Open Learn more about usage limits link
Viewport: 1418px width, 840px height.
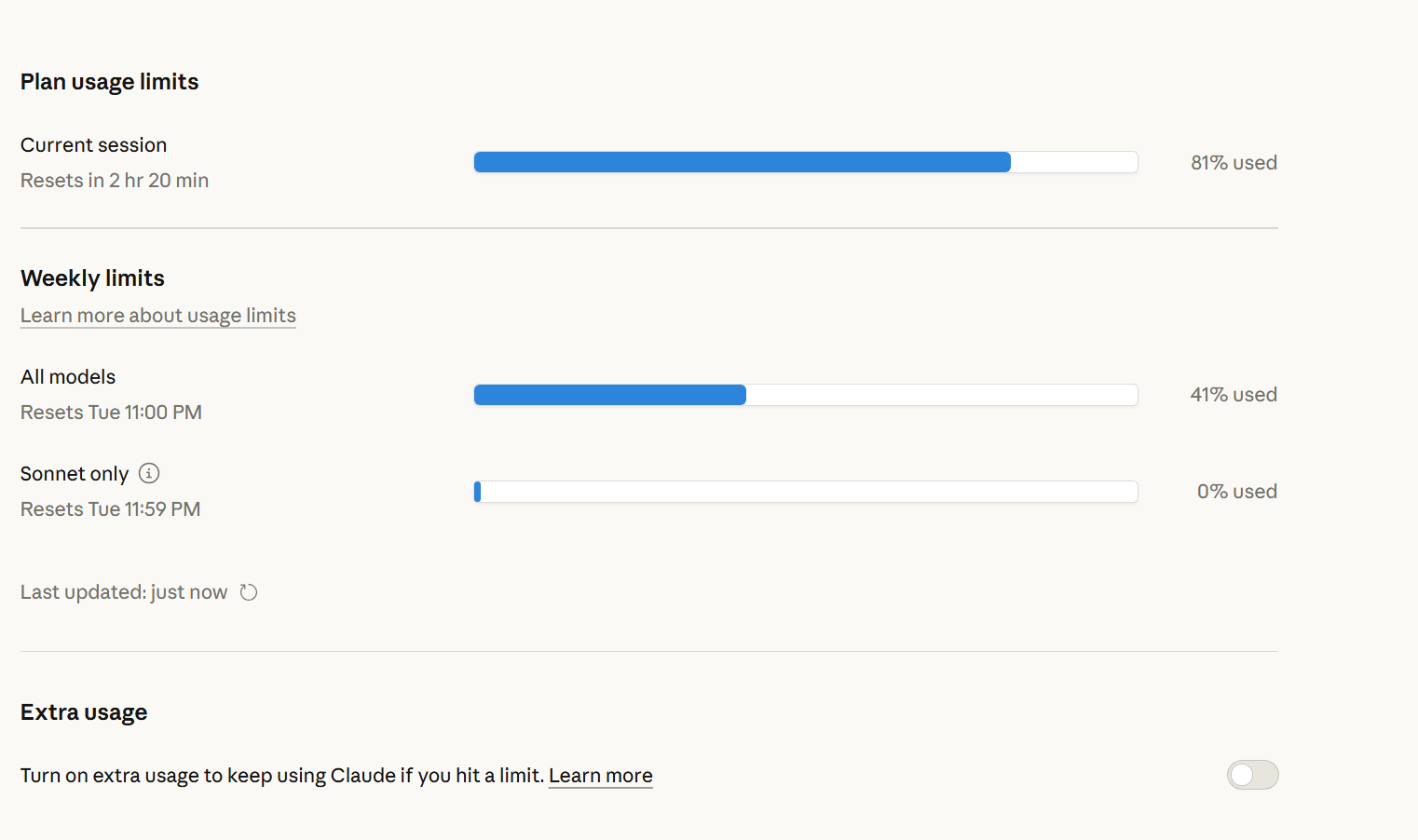coord(158,316)
